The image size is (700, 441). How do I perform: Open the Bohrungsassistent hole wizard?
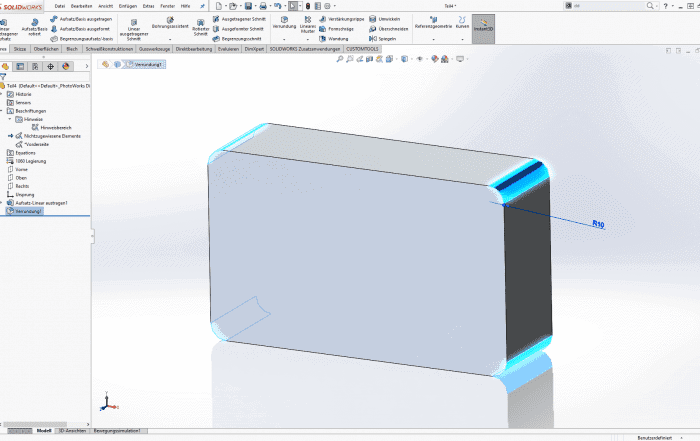tap(170, 23)
